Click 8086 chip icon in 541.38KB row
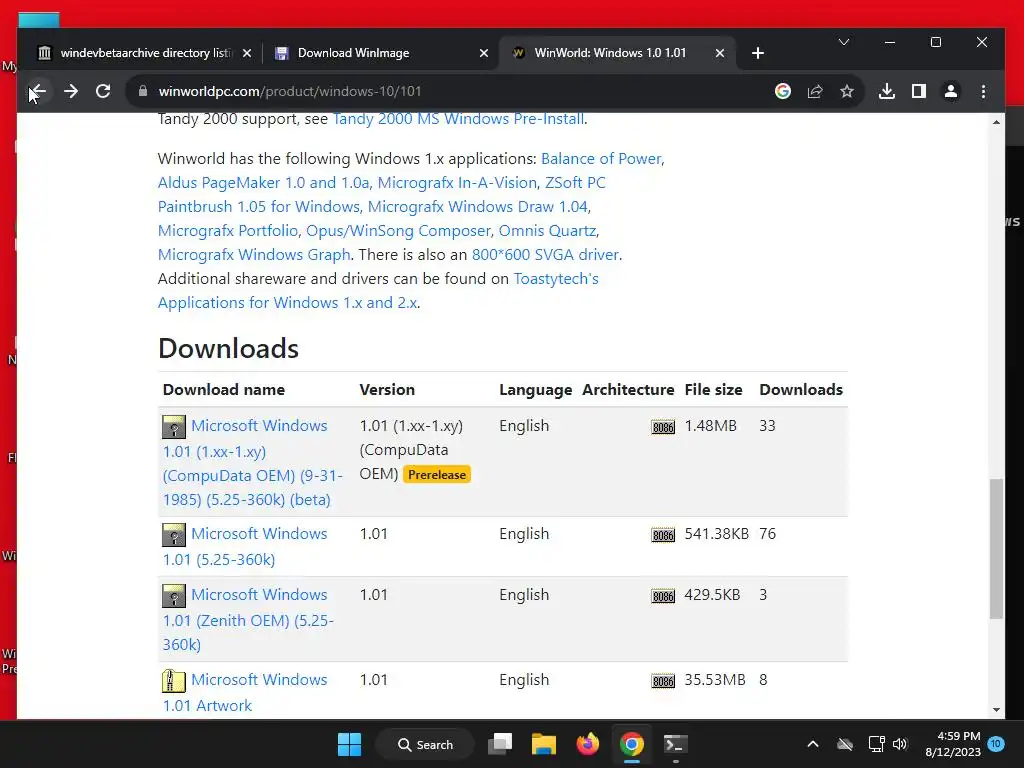 [x=663, y=535]
